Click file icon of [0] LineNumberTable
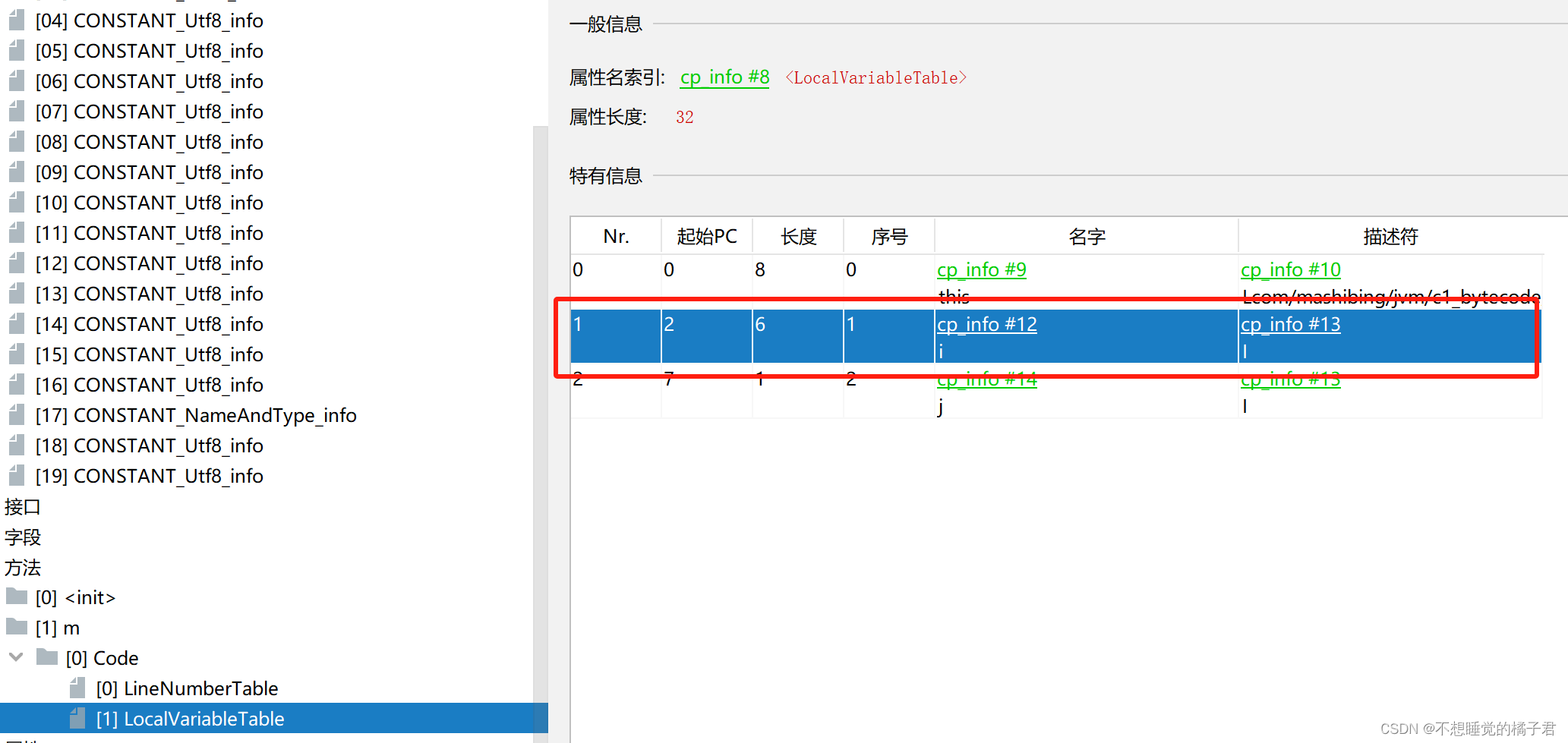 [x=77, y=688]
